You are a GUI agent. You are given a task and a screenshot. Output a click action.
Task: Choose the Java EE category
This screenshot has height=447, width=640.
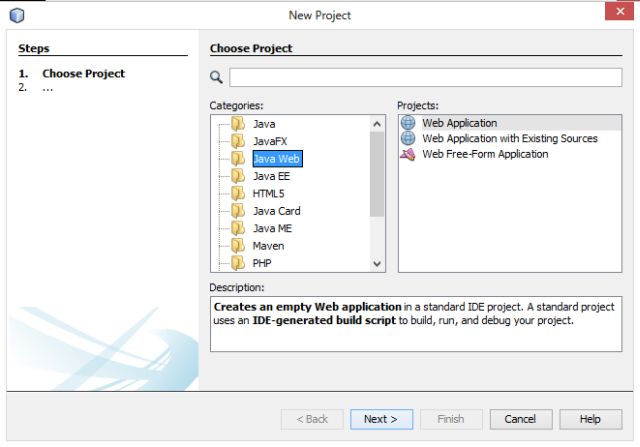click(x=271, y=176)
